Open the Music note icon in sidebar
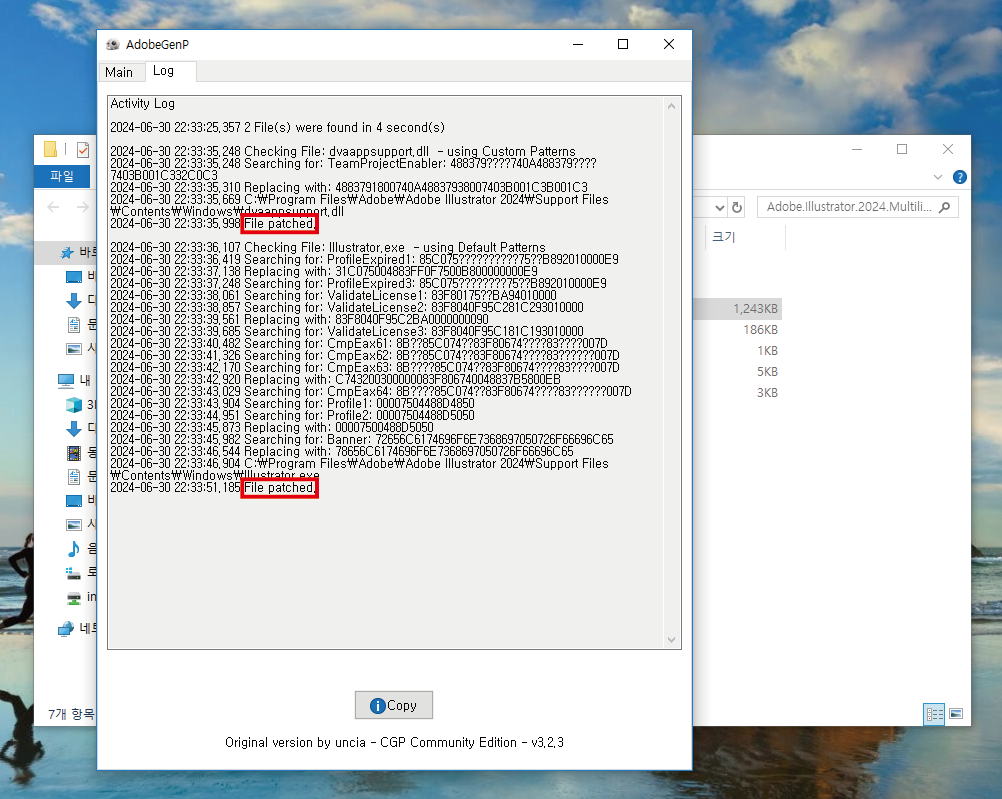The image size is (1002, 799). pos(74,548)
